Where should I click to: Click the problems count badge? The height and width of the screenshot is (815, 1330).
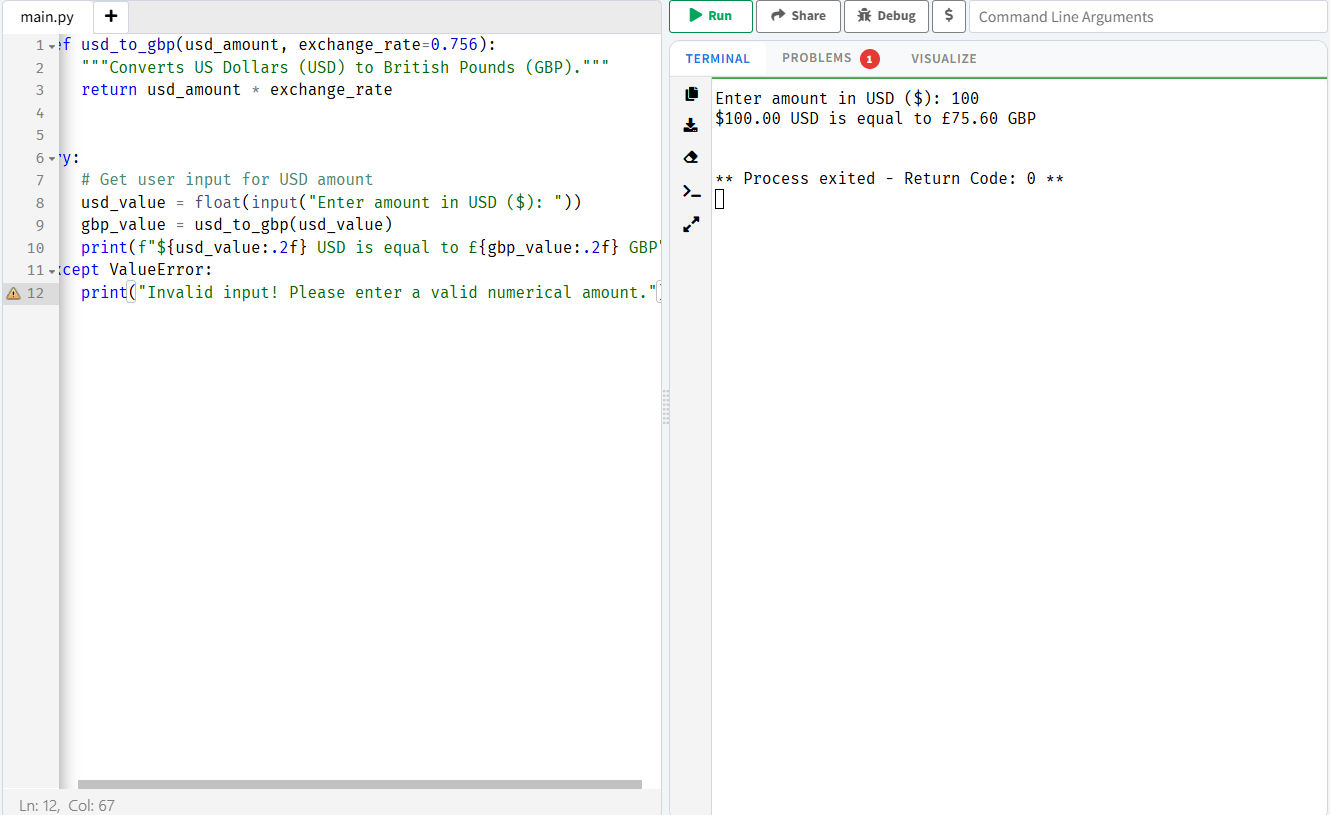coord(870,59)
